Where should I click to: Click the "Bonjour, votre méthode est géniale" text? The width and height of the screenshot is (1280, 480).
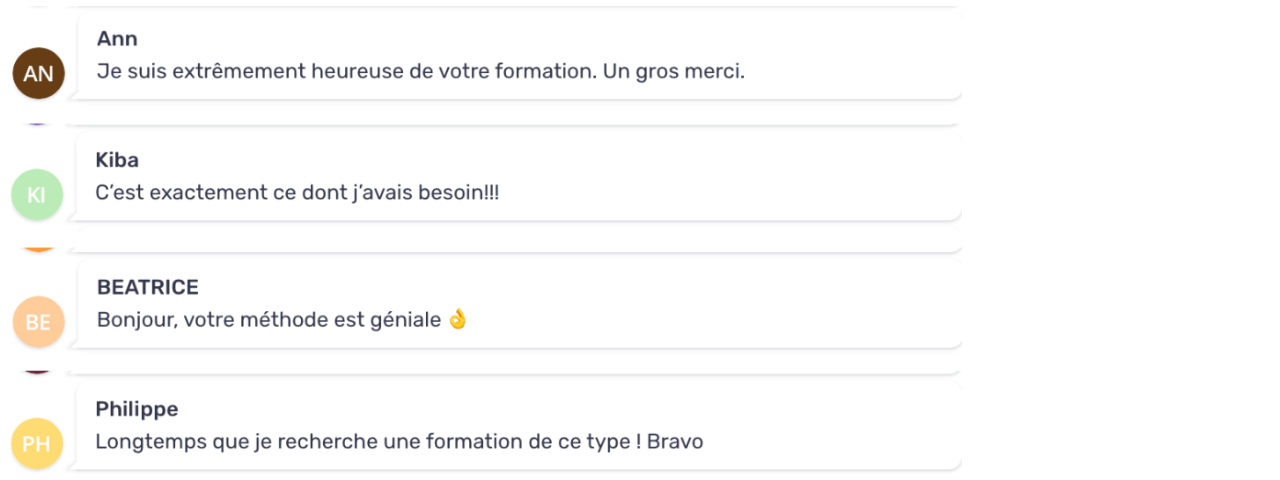pos(268,320)
